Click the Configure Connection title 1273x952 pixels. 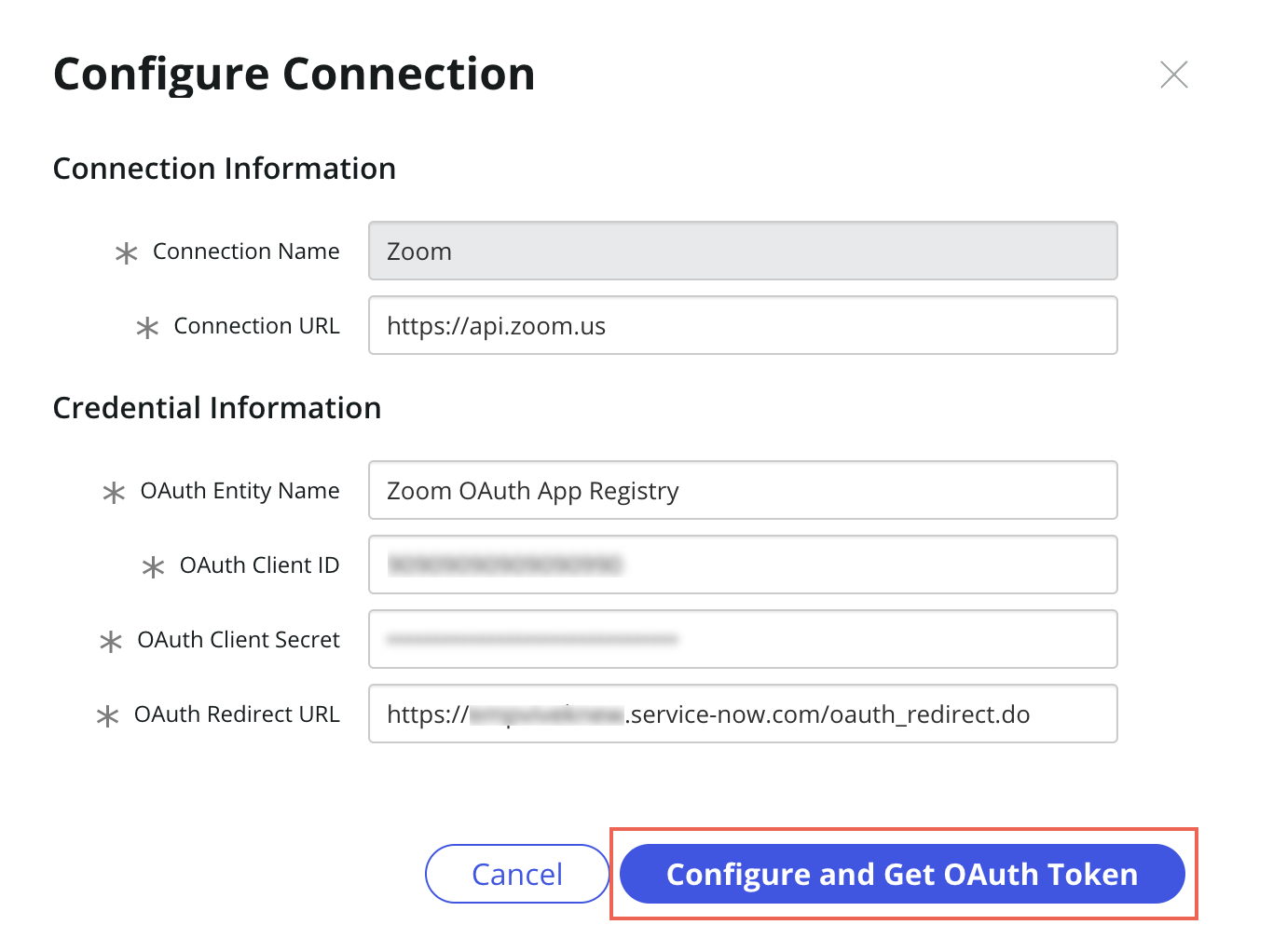click(x=294, y=75)
